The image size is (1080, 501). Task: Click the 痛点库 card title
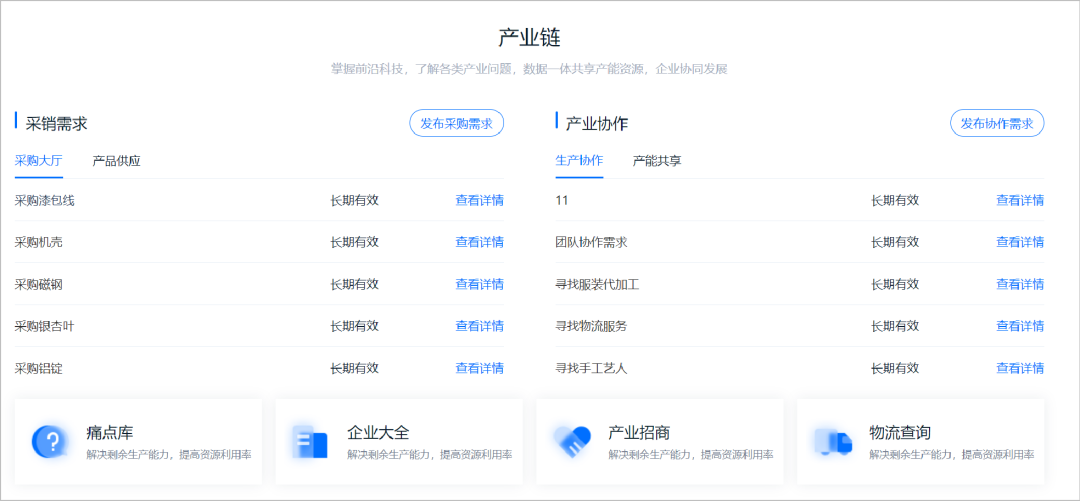pyautogui.click(x=110, y=433)
